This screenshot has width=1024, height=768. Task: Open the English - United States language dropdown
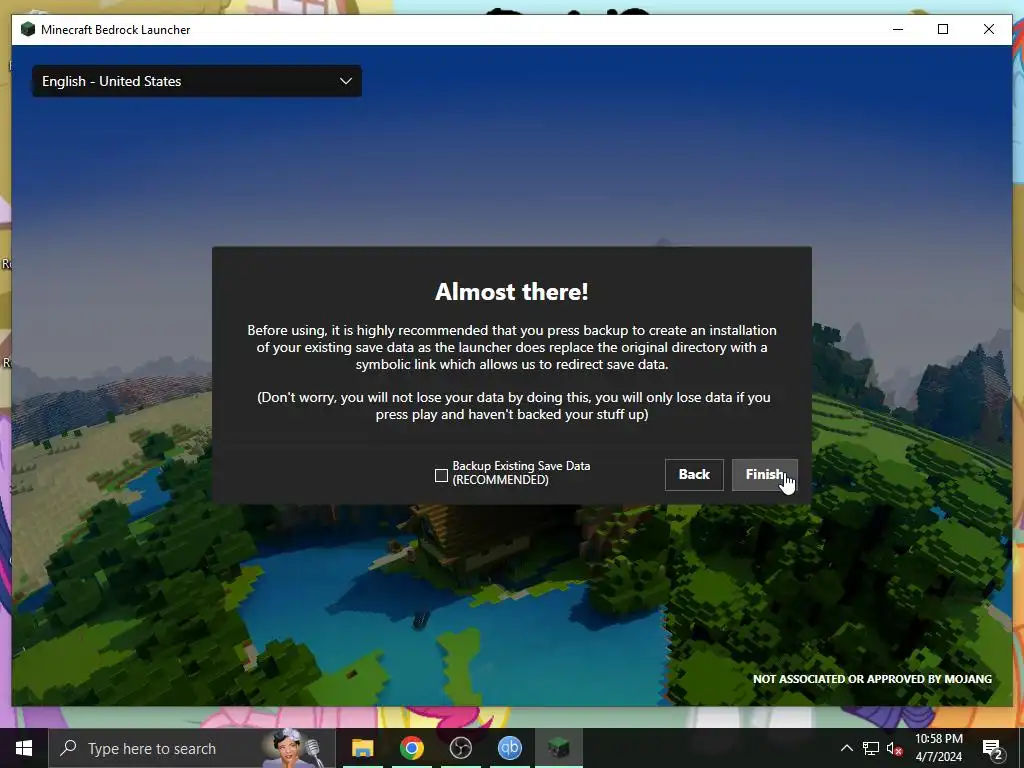click(197, 81)
